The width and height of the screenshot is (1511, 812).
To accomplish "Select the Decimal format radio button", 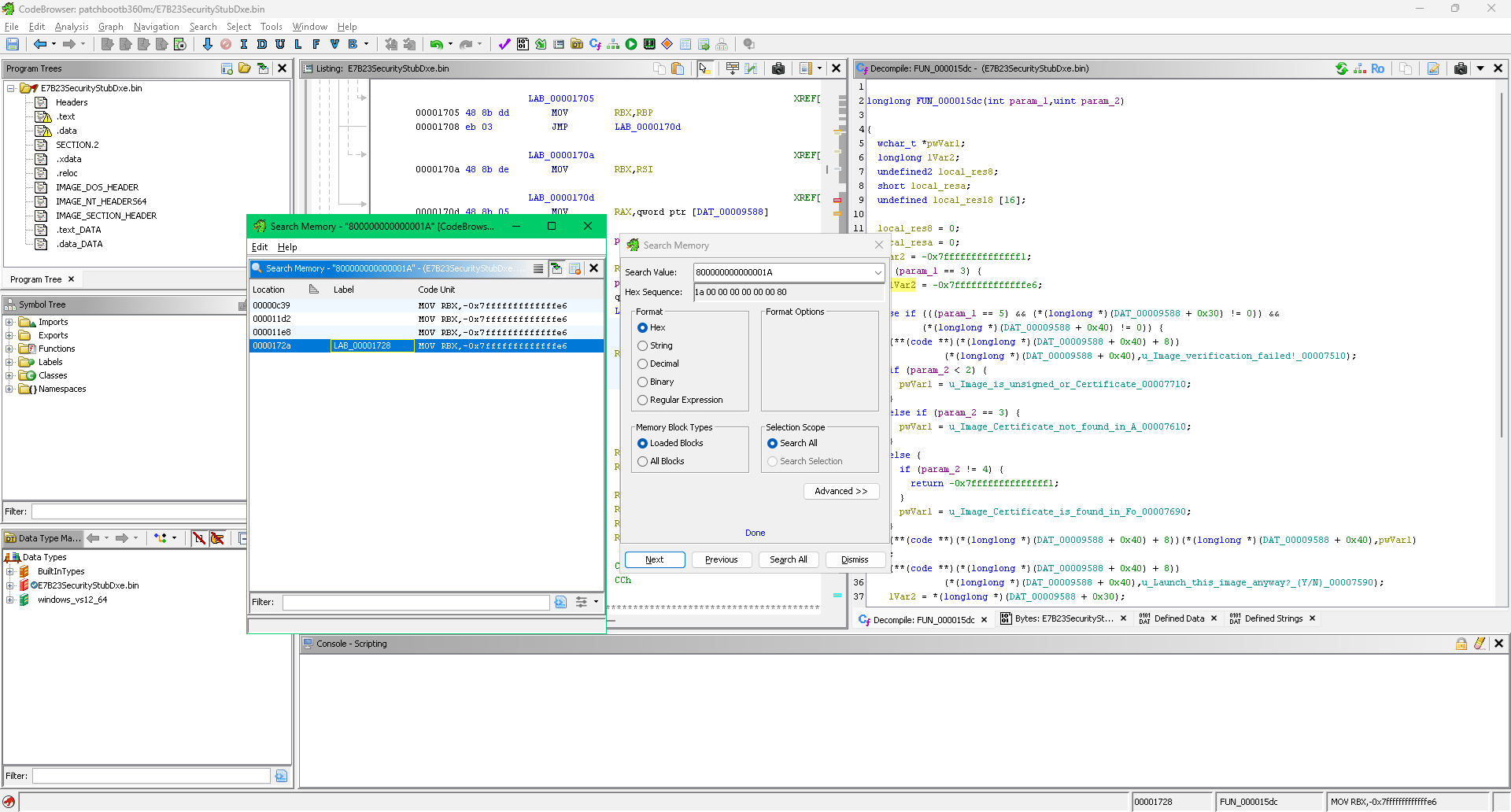I will click(642, 364).
